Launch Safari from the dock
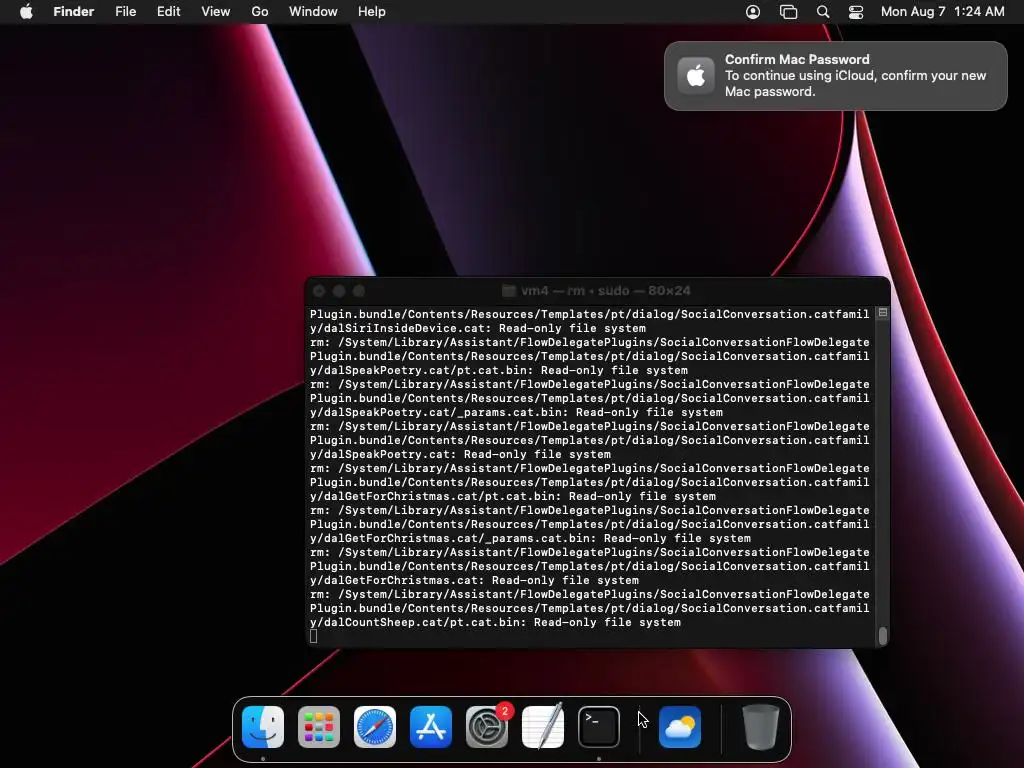Image resolution: width=1024 pixels, height=768 pixels. (x=375, y=726)
